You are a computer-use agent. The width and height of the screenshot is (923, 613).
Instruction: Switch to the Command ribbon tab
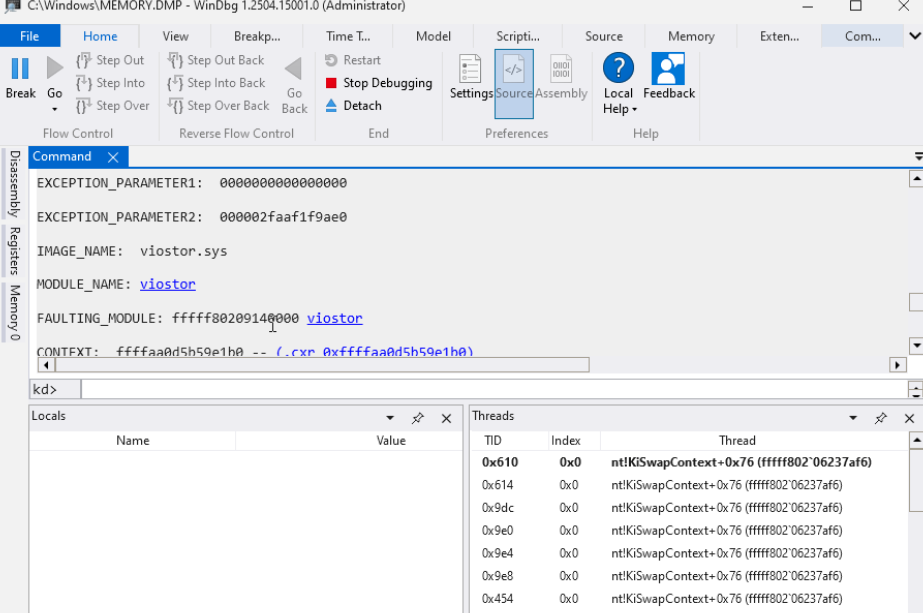coord(863,36)
